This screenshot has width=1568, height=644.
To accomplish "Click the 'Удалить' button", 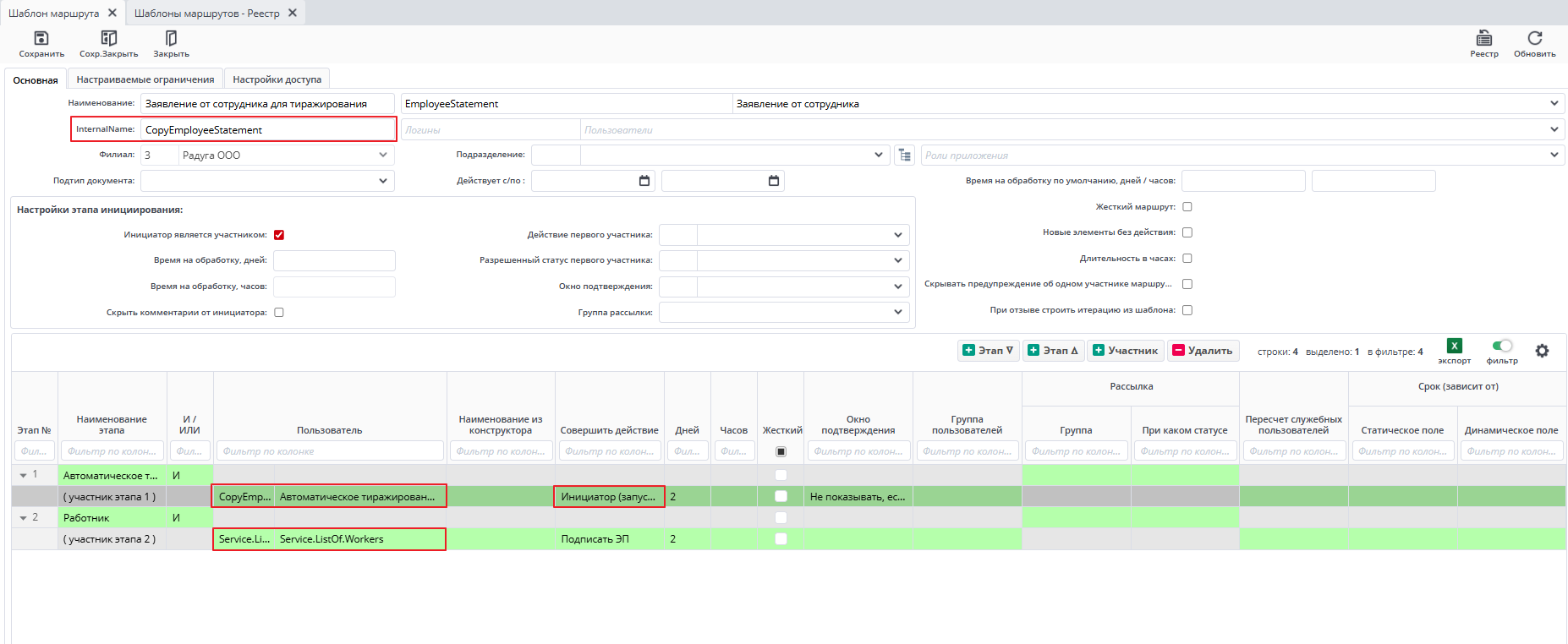I will click(x=1203, y=351).
